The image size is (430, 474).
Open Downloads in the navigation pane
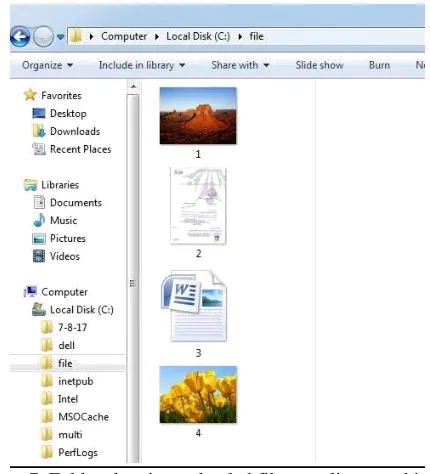pos(75,131)
